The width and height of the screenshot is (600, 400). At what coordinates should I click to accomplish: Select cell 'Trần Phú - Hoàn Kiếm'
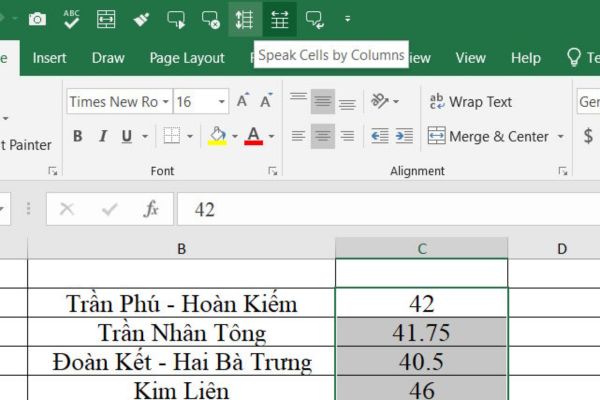click(x=181, y=303)
